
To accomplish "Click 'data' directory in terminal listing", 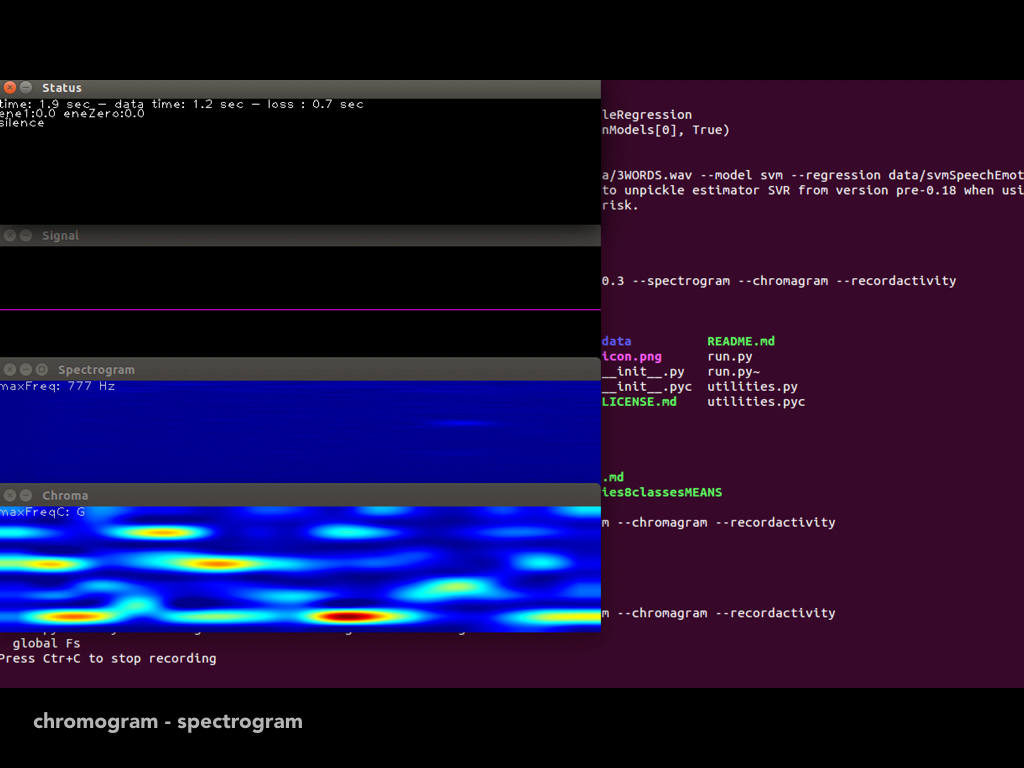I will pyautogui.click(x=616, y=341).
